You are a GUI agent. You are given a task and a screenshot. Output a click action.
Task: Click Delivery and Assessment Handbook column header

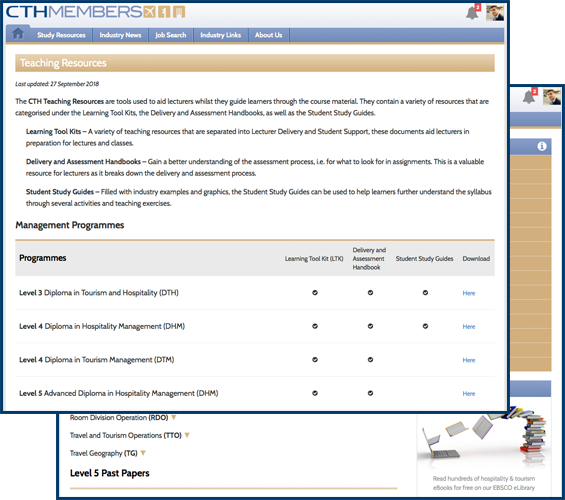pos(369,259)
